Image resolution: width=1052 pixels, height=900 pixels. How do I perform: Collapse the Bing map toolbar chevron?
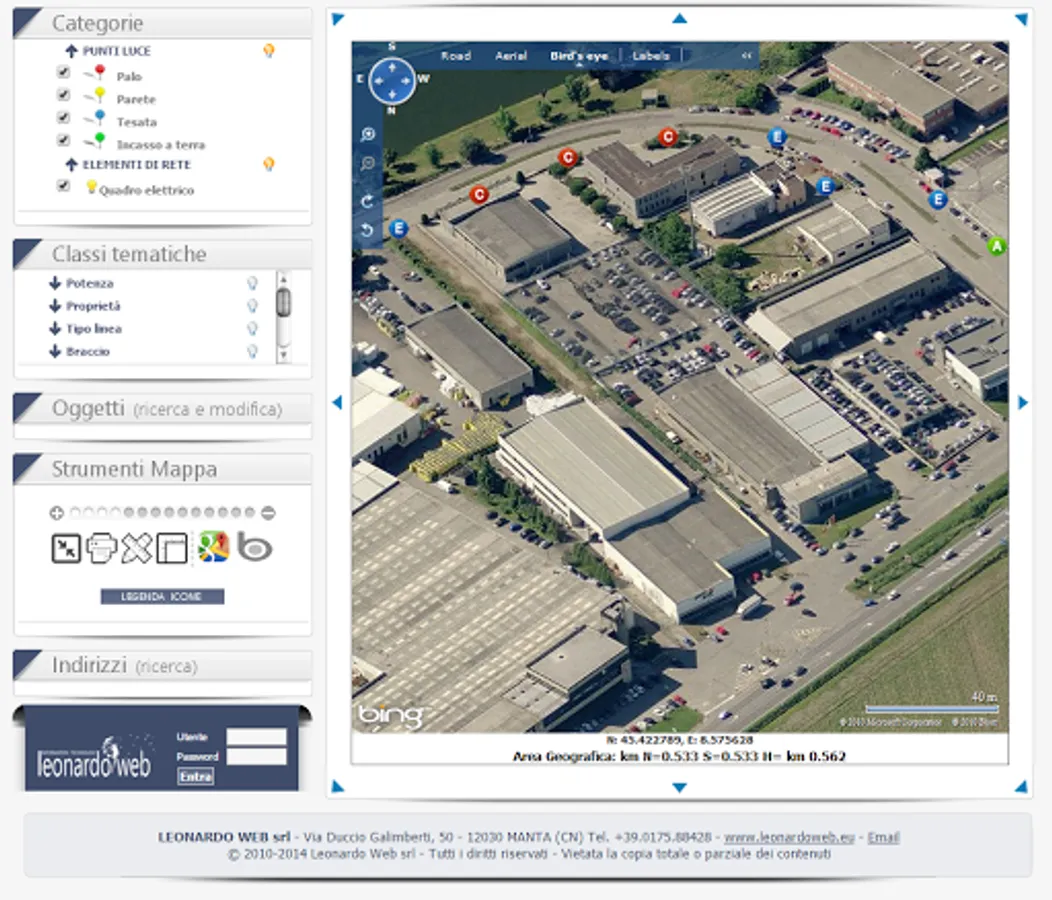tap(746, 56)
